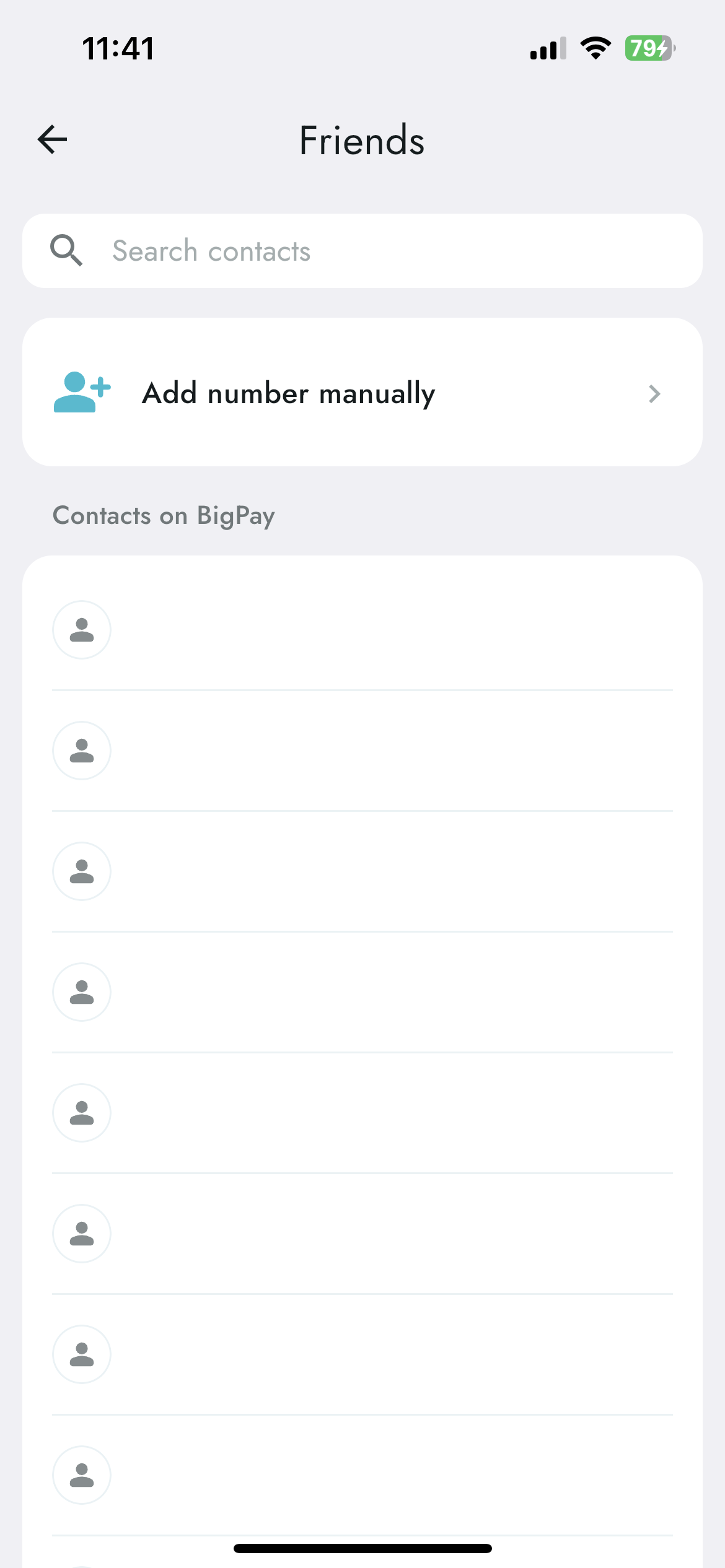Screen dimensions: 725x1568
Task: Tap the home indicator bar
Action: (x=362, y=1548)
